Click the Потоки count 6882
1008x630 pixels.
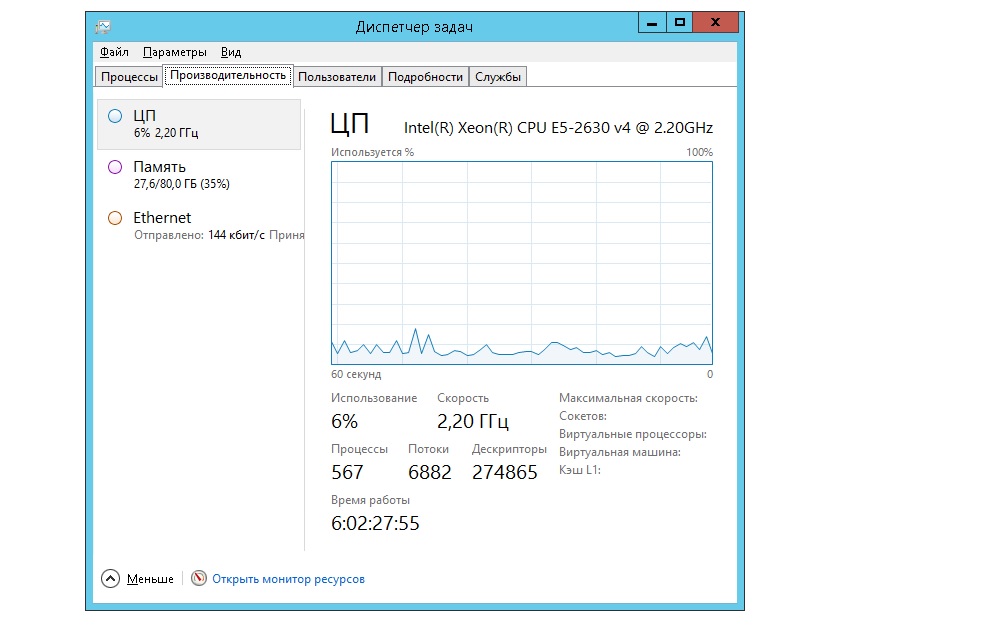430,472
